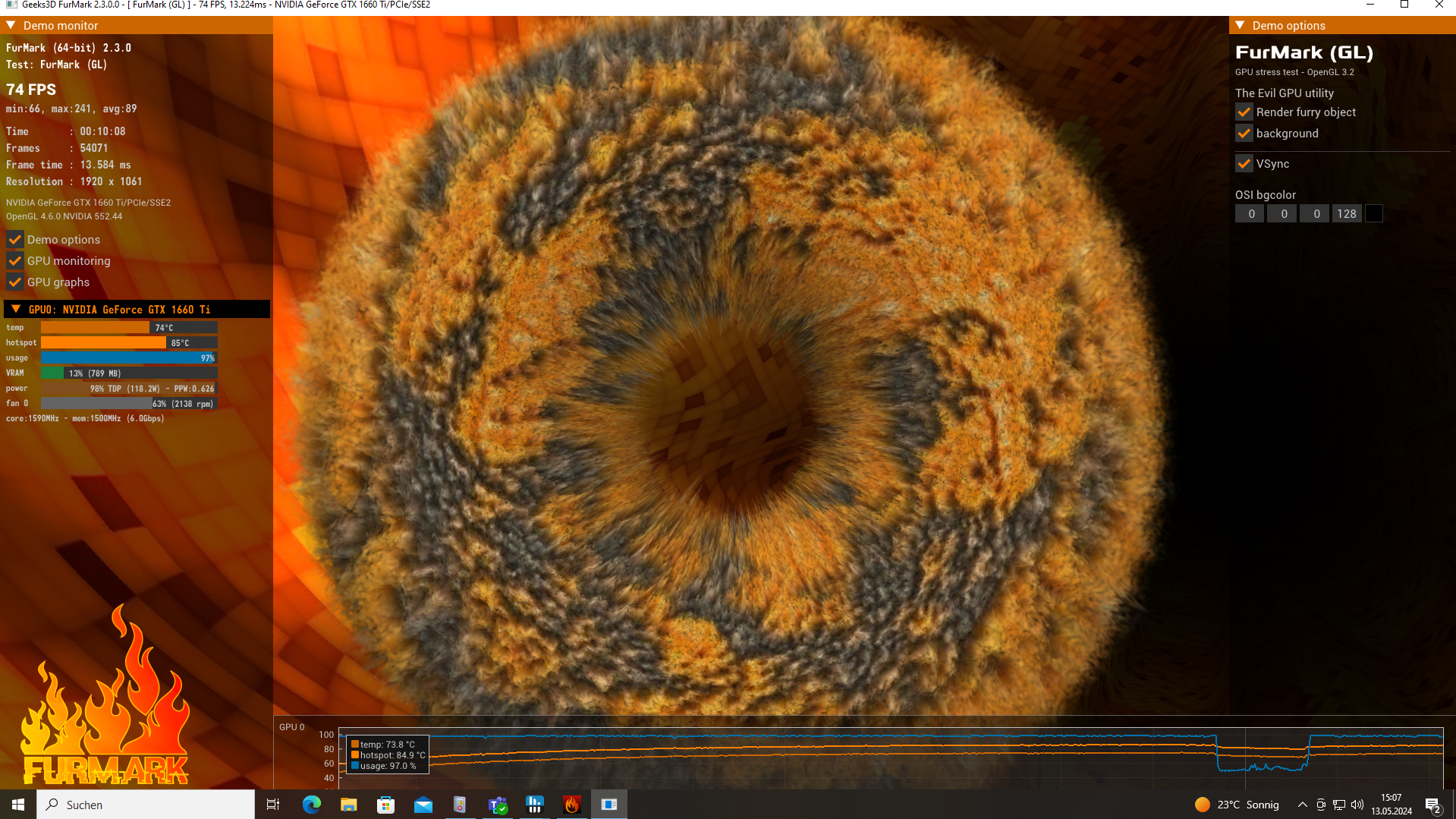1456x819 pixels.
Task: Disable Render furry object
Action: point(1244,112)
